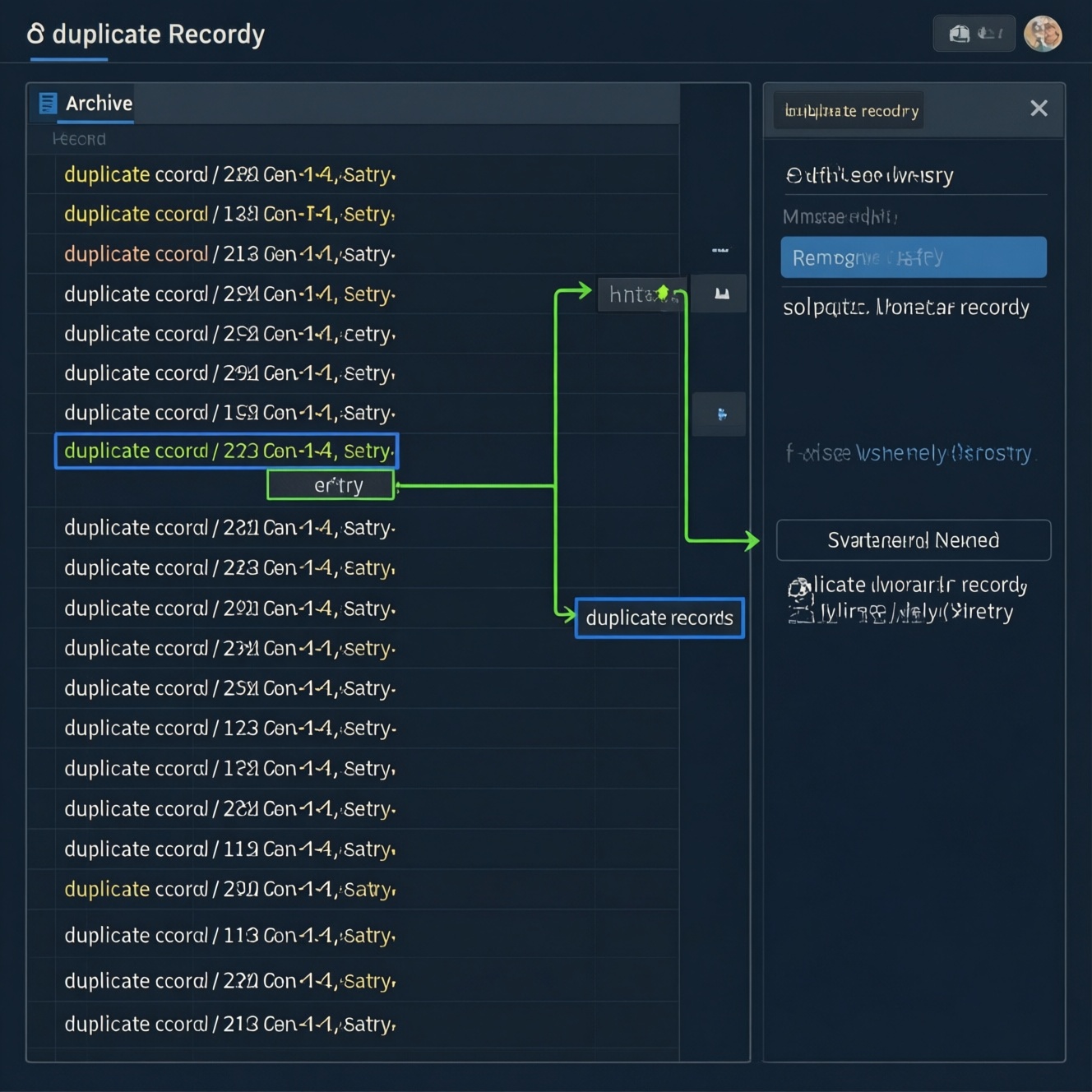Open the user profile avatar
The height and width of the screenshot is (1092, 1092).
click(x=1043, y=35)
